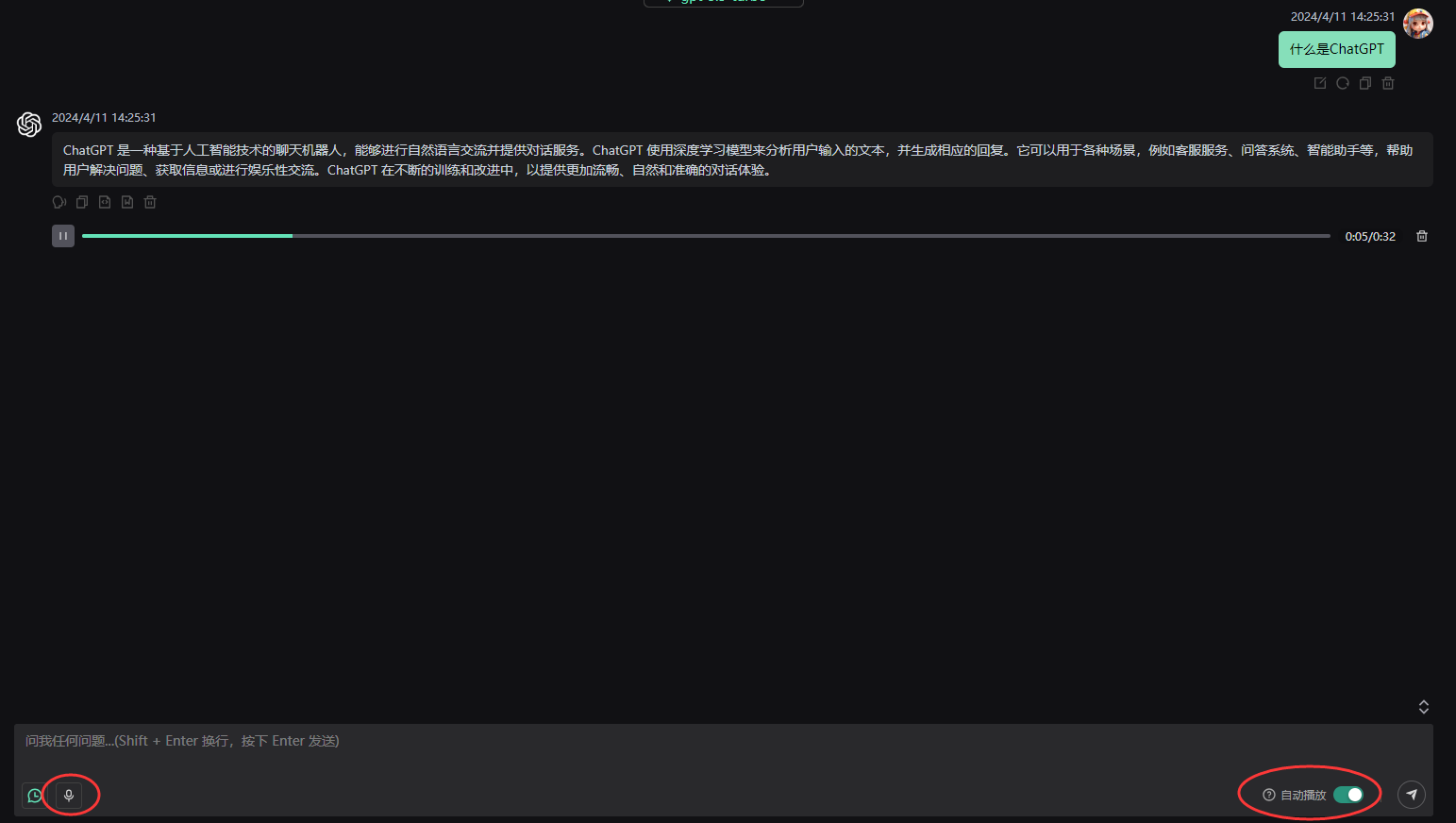The image size is (1456, 823).
Task: Copy the user message 什么是ChatGPT
Action: coord(1365,83)
